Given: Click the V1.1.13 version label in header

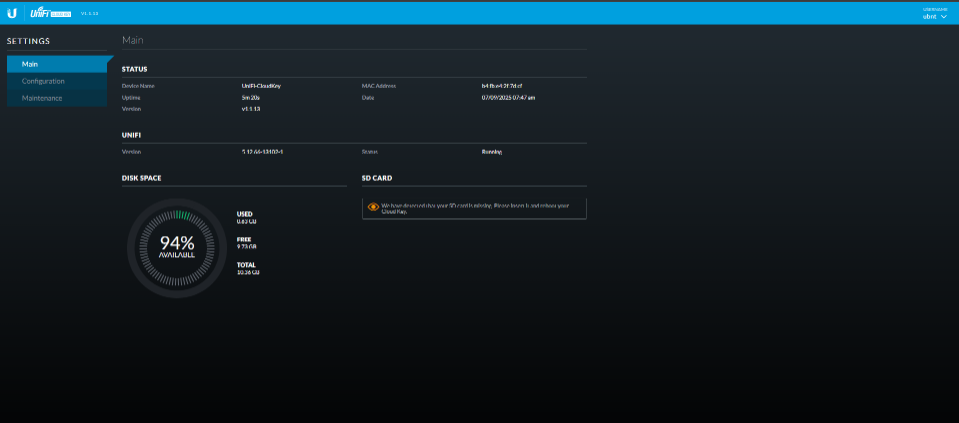Looking at the screenshot, I should [x=90, y=13].
